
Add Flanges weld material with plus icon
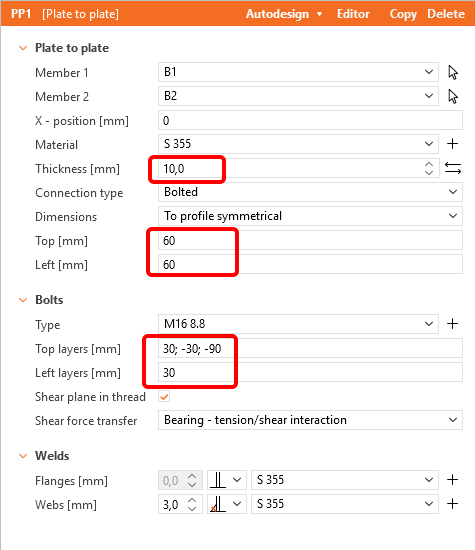[453, 479]
